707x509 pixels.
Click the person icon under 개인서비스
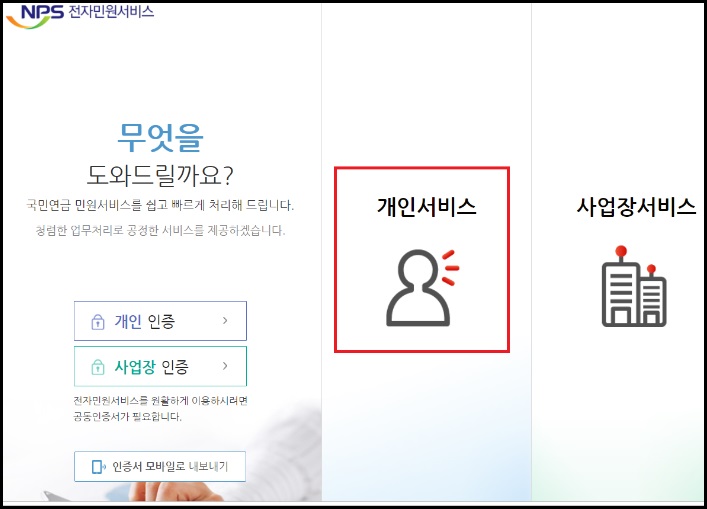tap(422, 287)
